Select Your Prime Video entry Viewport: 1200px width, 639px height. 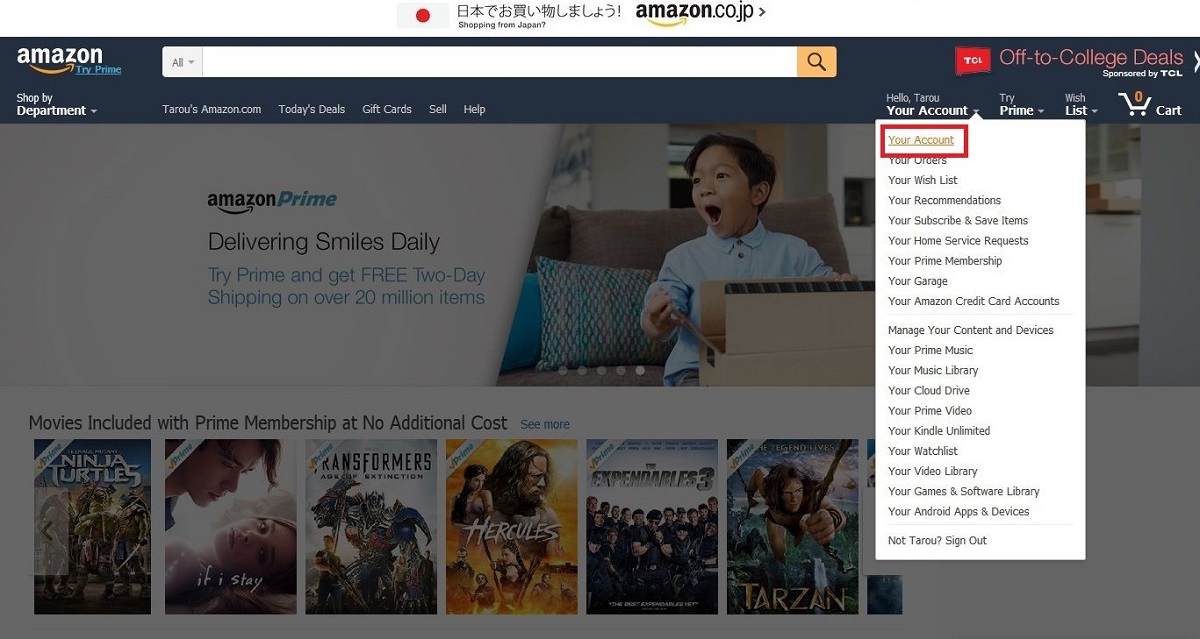click(x=930, y=410)
